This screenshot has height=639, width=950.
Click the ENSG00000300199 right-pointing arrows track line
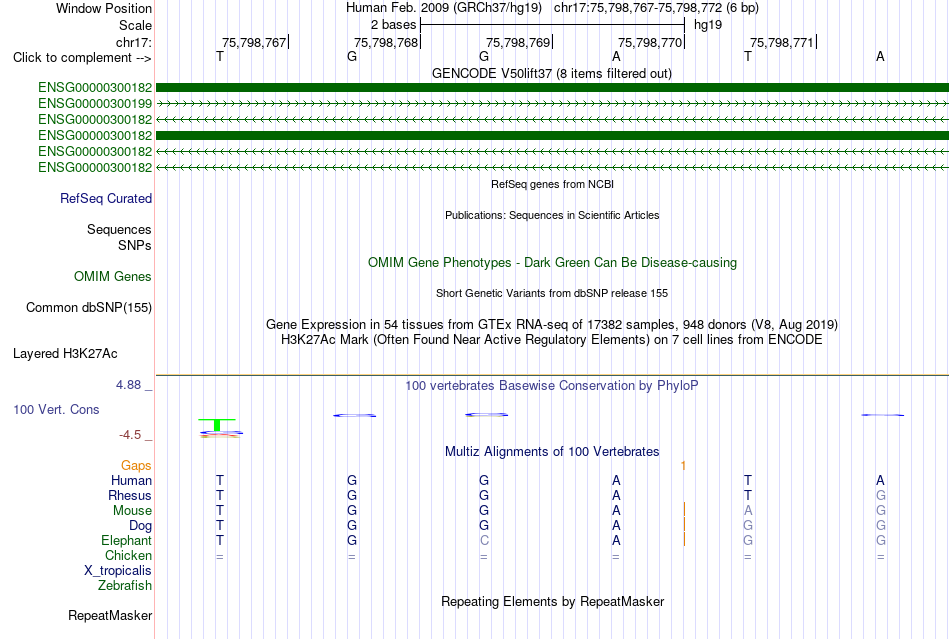552,104
